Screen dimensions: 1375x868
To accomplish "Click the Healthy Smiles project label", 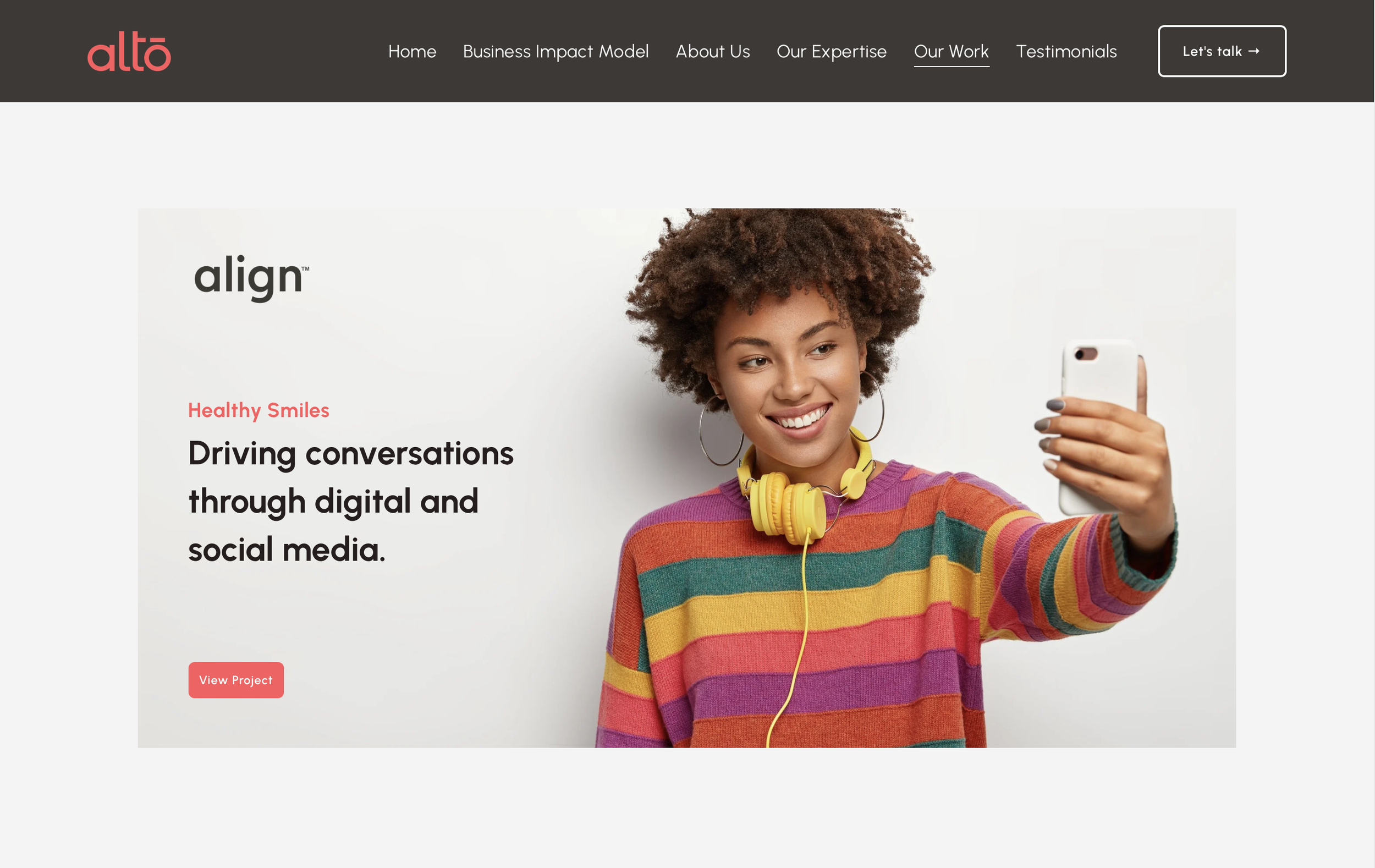I will click(x=258, y=410).
